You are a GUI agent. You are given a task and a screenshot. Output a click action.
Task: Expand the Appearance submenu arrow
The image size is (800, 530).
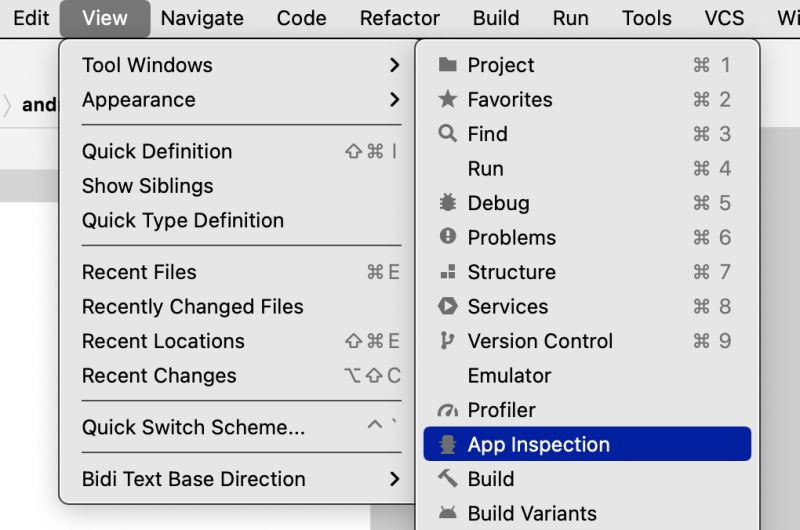[x=395, y=100]
